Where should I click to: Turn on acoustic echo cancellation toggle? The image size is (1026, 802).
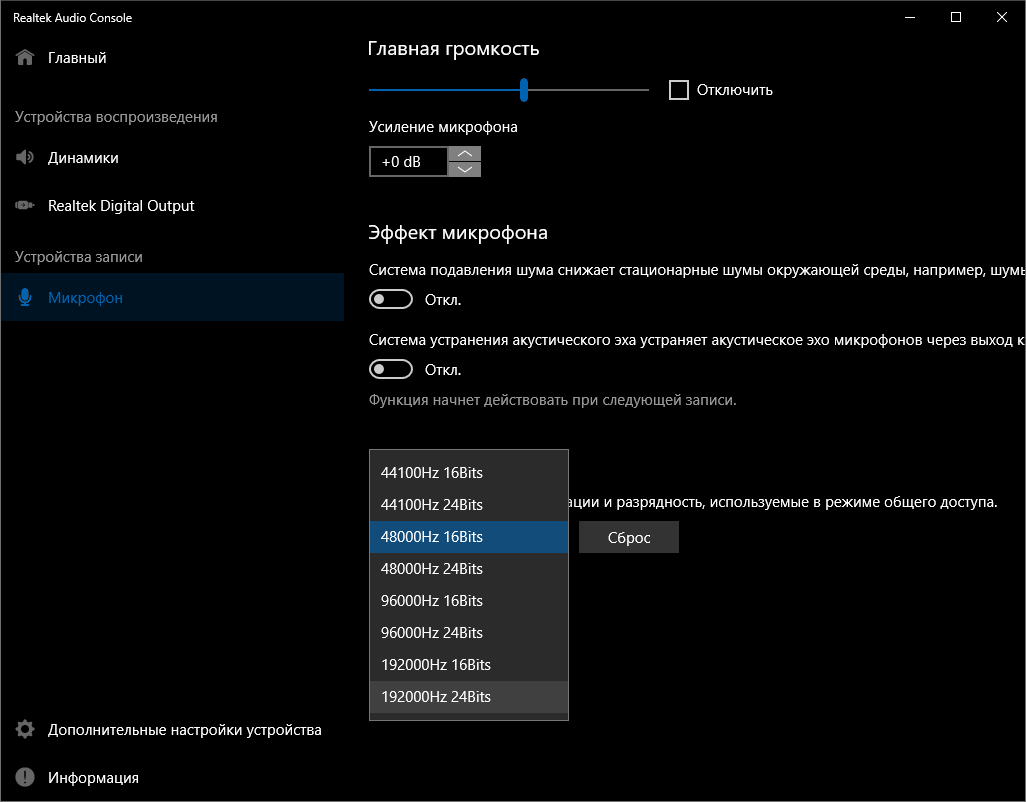click(391, 369)
